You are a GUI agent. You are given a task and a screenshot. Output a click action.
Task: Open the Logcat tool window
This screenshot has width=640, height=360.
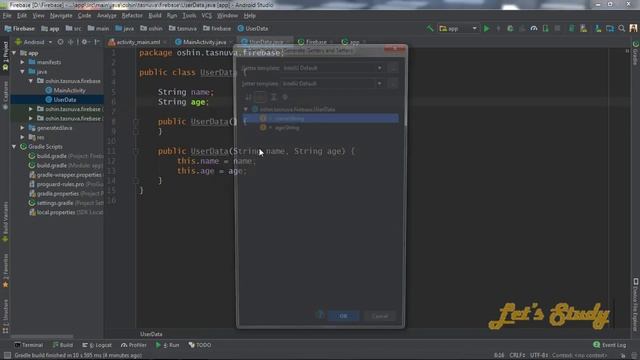coord(97,345)
